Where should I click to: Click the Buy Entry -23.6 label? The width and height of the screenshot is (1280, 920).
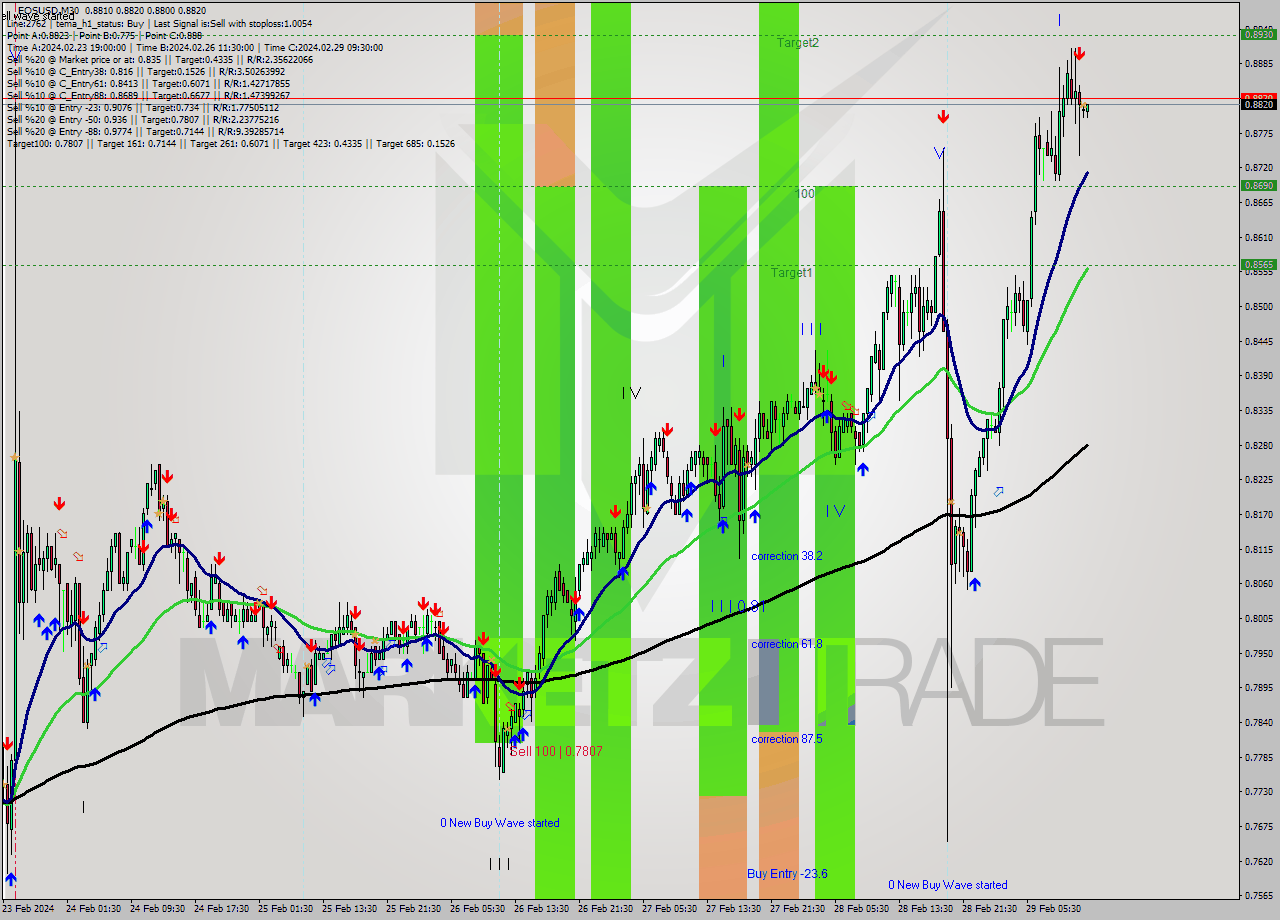pos(787,874)
